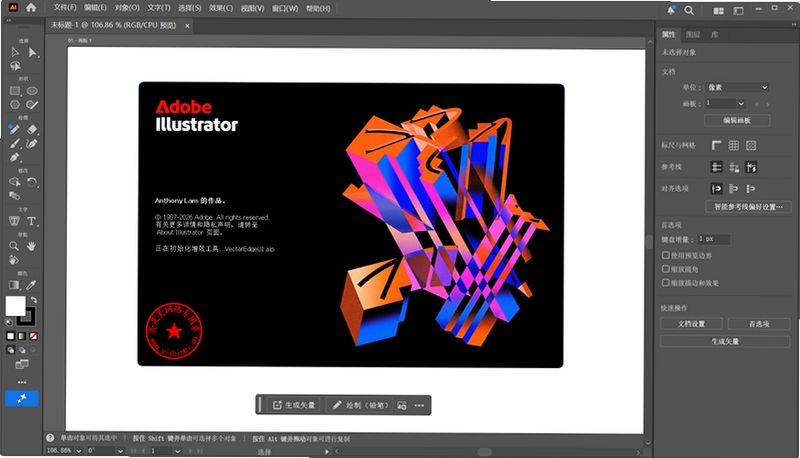
Task: Click the 智能参考线偏好设置 button
Action: 748,207
